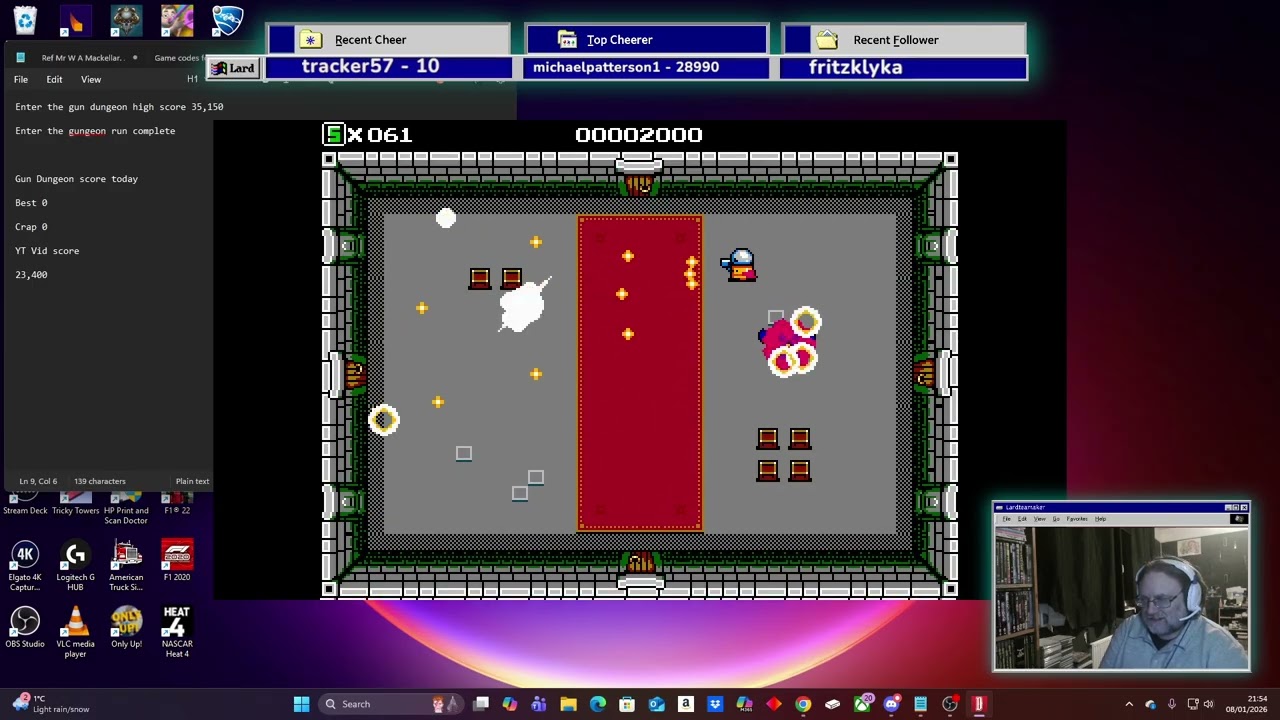Click the microphone icon in system tray
Image resolution: width=1280 pixels, height=720 pixels.
pos(1172,704)
